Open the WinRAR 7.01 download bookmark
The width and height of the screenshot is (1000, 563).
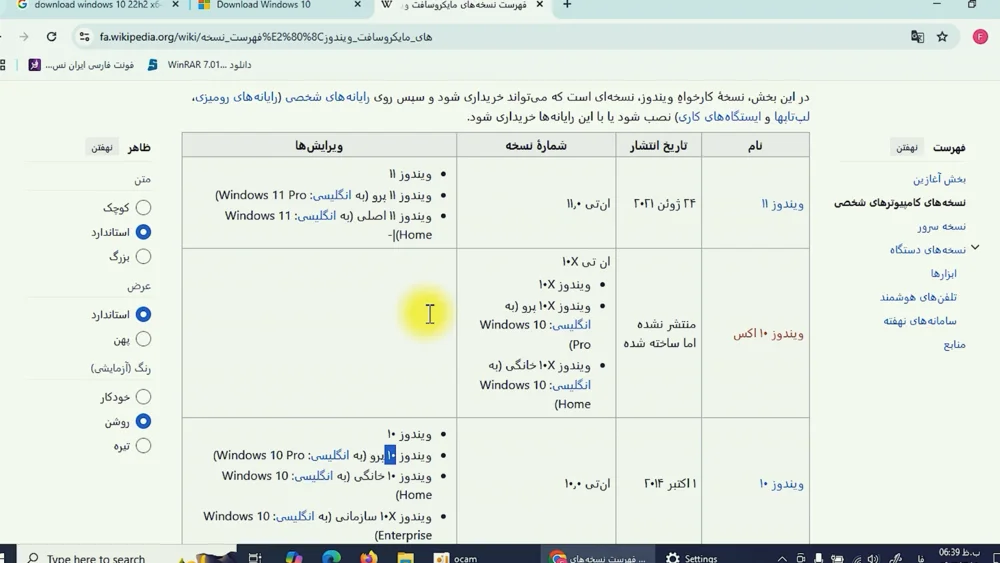(200, 65)
